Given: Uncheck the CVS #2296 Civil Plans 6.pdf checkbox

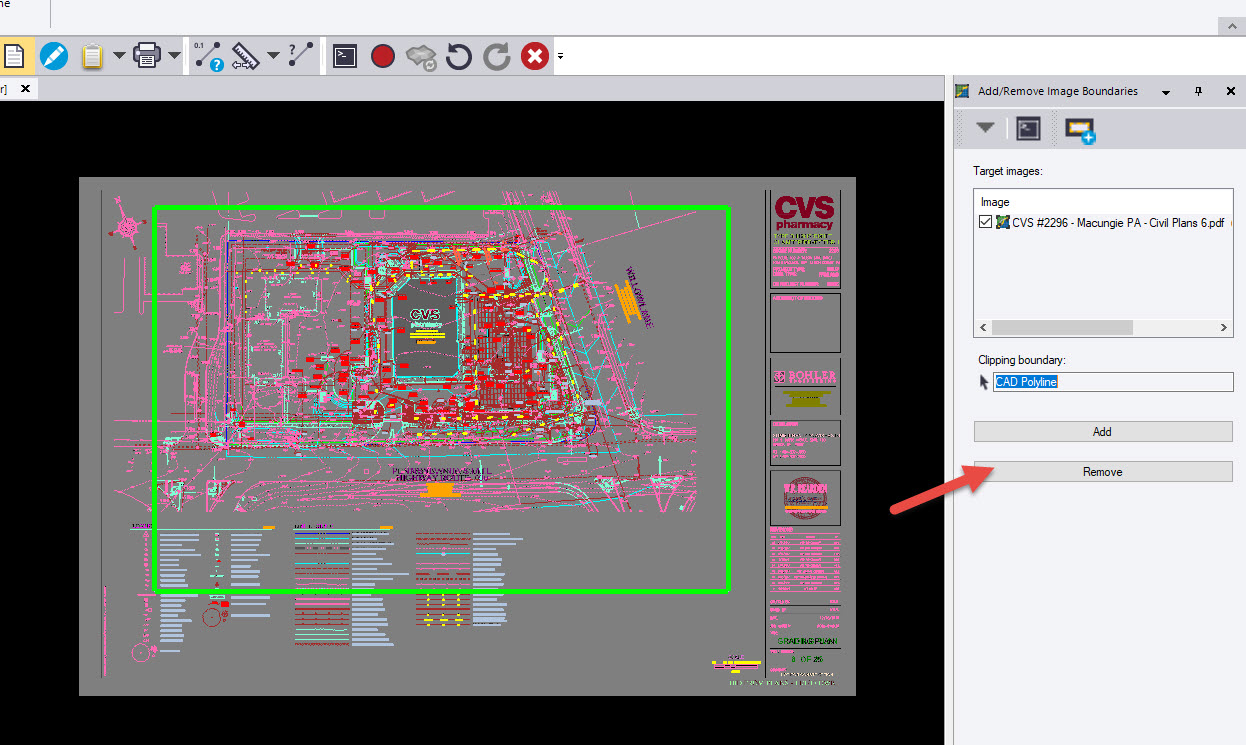Looking at the screenshot, I should (x=986, y=222).
